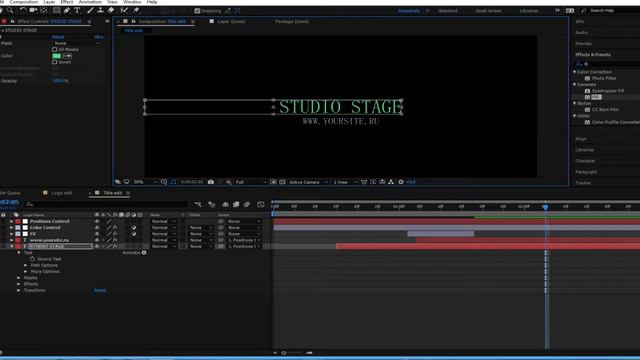Check the Invert checkbox

(55, 62)
